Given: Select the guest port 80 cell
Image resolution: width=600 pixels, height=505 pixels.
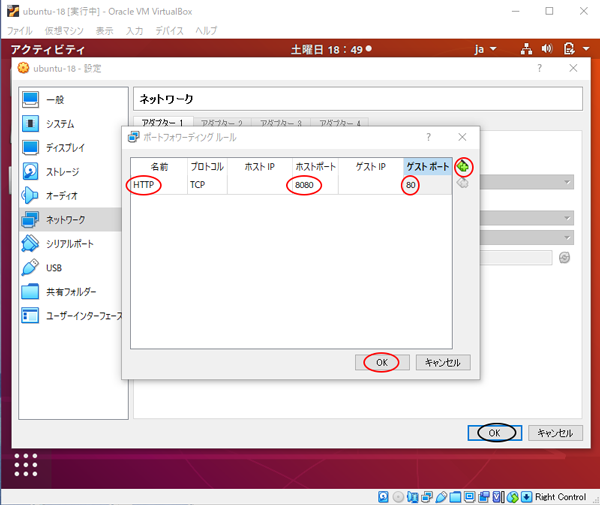Looking at the screenshot, I should click(427, 185).
